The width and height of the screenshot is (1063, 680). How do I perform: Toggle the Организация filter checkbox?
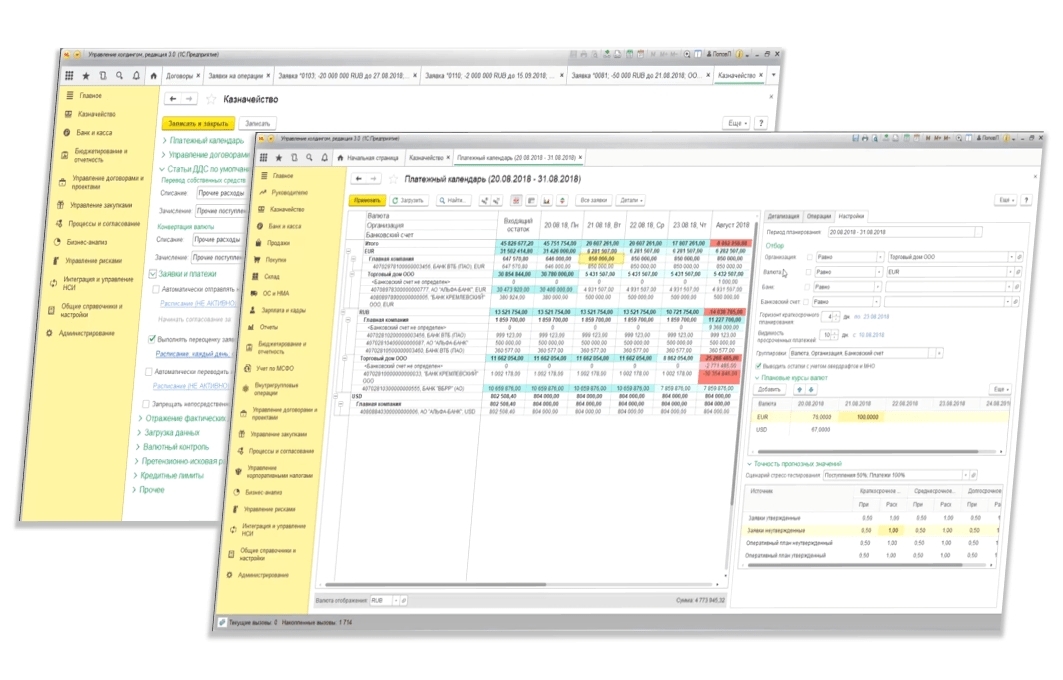coord(810,257)
